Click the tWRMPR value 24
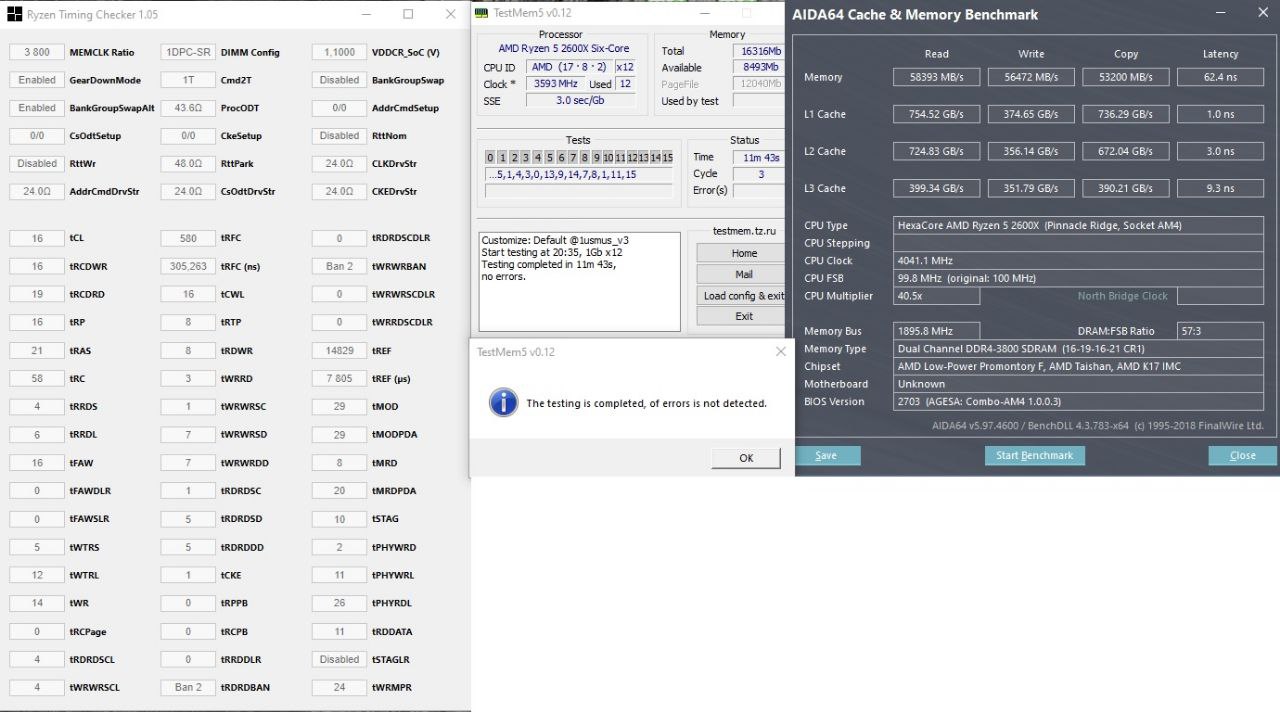The image size is (1280, 712). tap(339, 687)
